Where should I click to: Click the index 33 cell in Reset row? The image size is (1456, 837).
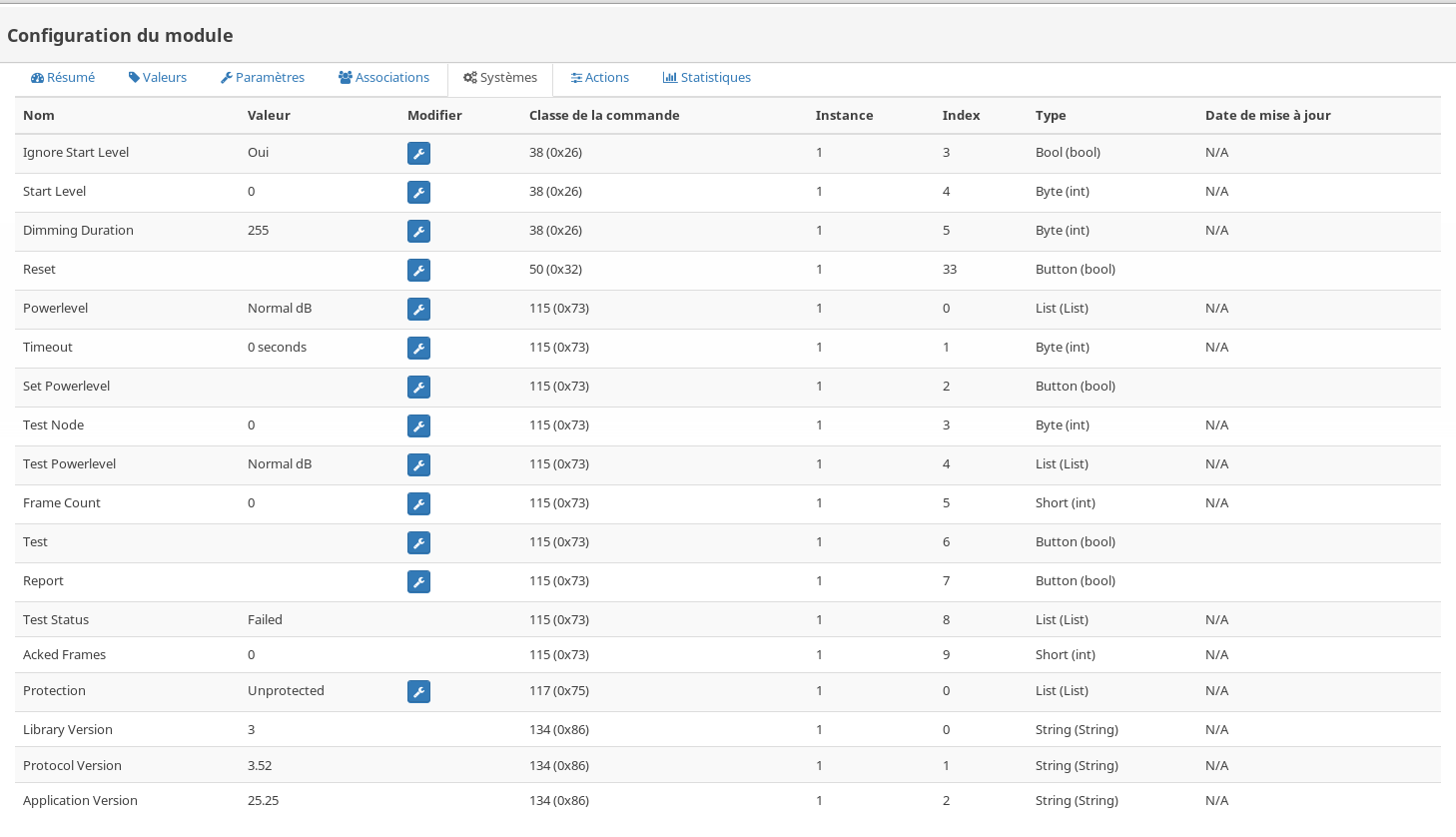[x=950, y=270]
